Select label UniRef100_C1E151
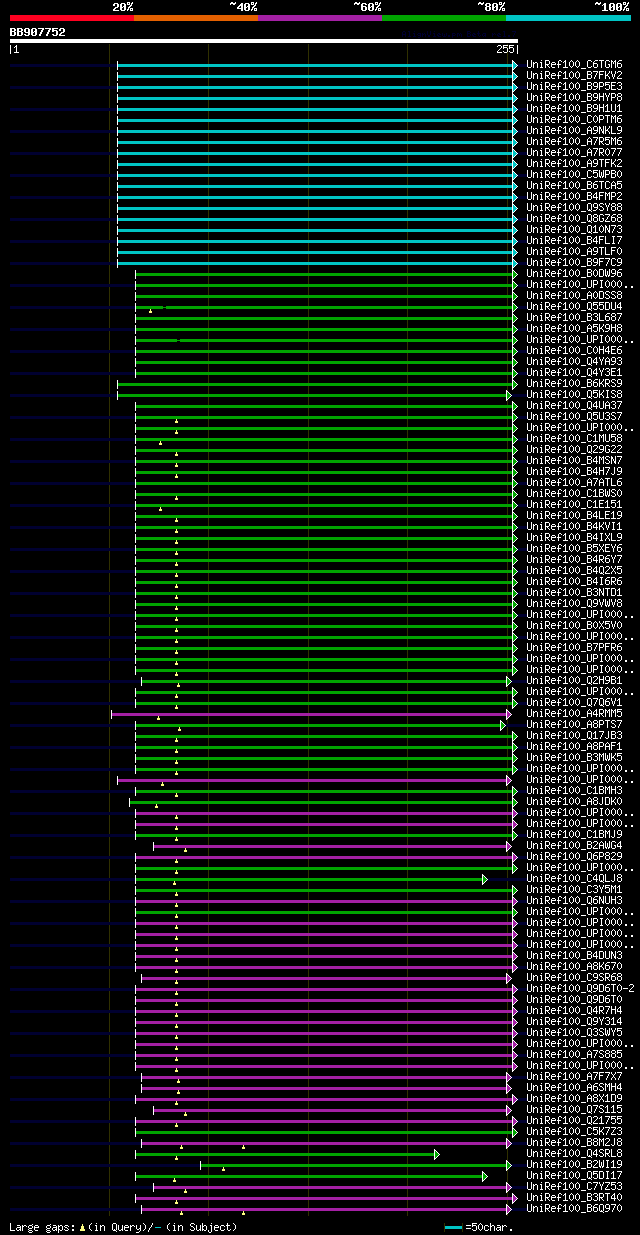 pos(574,504)
